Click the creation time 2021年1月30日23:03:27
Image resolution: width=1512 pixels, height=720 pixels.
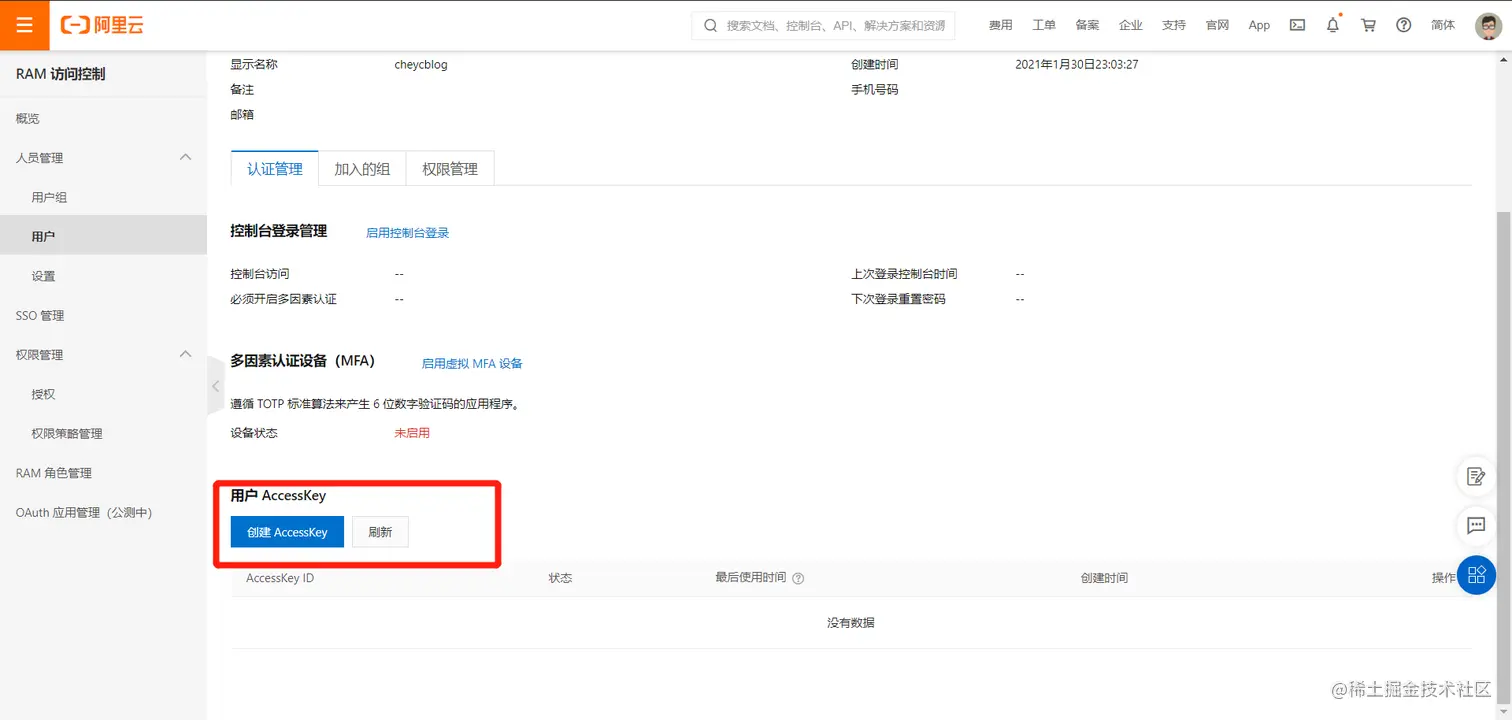click(x=1077, y=64)
